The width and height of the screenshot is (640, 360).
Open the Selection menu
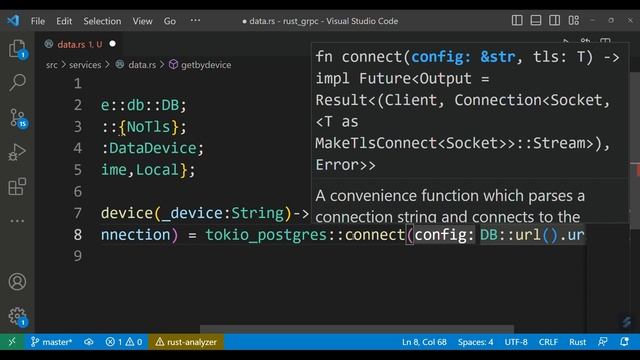102,21
